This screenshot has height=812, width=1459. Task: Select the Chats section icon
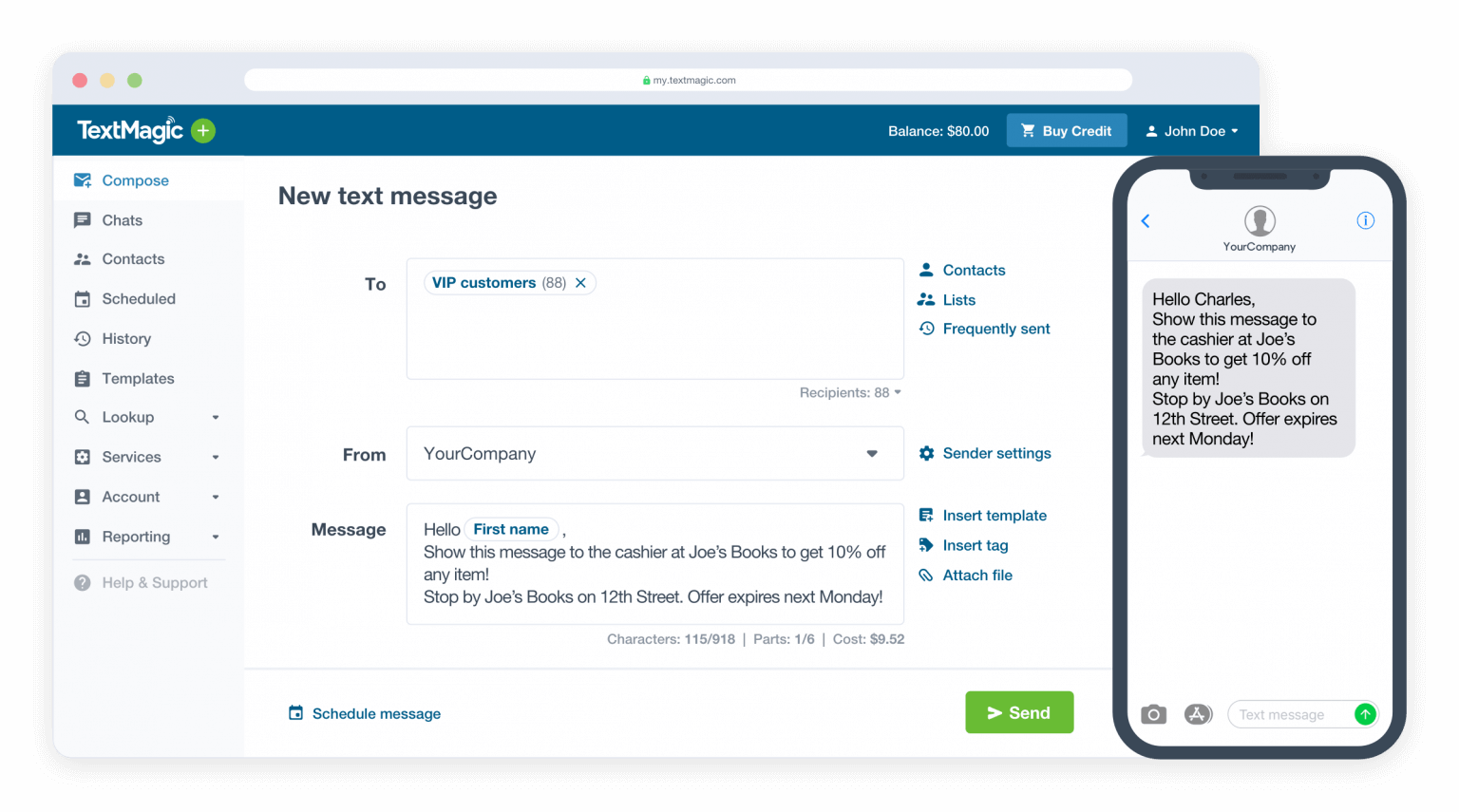pyautogui.click(x=83, y=219)
